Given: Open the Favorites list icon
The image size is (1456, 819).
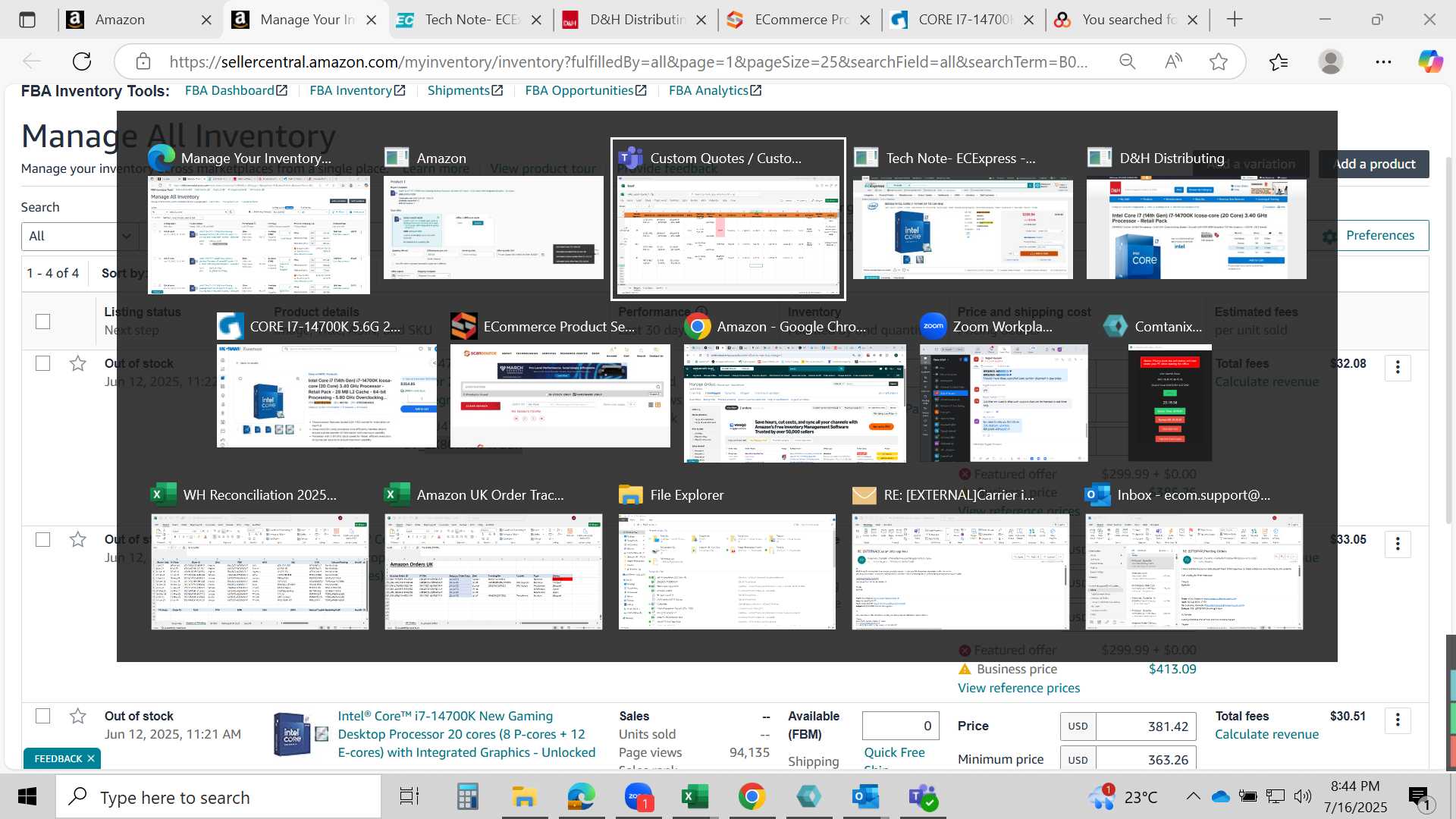Looking at the screenshot, I should 1279,61.
